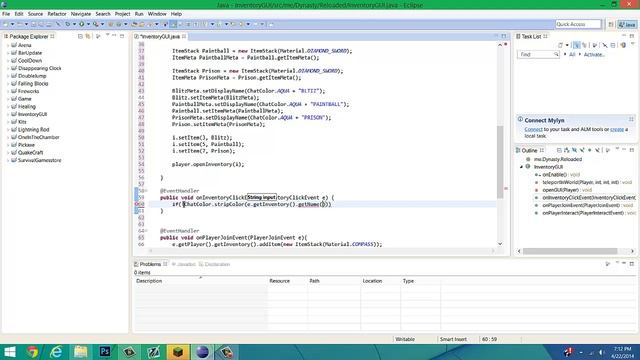This screenshot has height=360, width=640.
Task: Toggle Hide Static Members in Outline toolbar
Action: [x=582, y=150]
